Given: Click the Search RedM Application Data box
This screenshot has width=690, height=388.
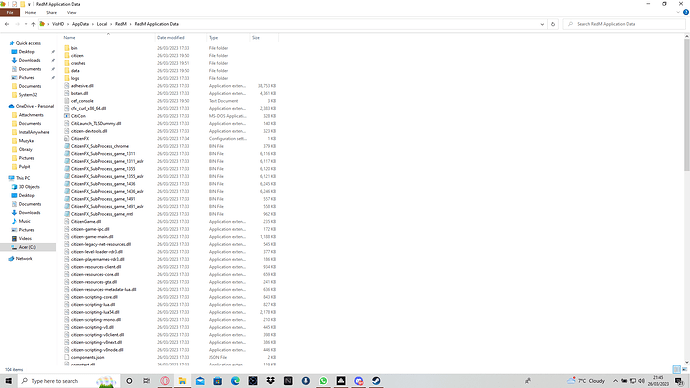Looking at the screenshot, I should pyautogui.click(x=624, y=24).
